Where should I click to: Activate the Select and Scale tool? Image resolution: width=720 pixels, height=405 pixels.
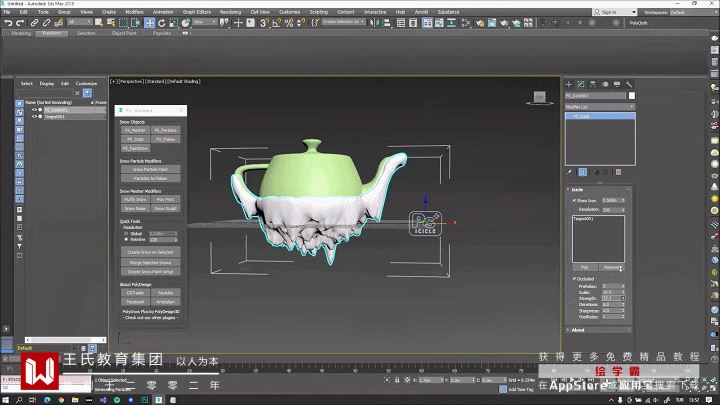(174, 22)
